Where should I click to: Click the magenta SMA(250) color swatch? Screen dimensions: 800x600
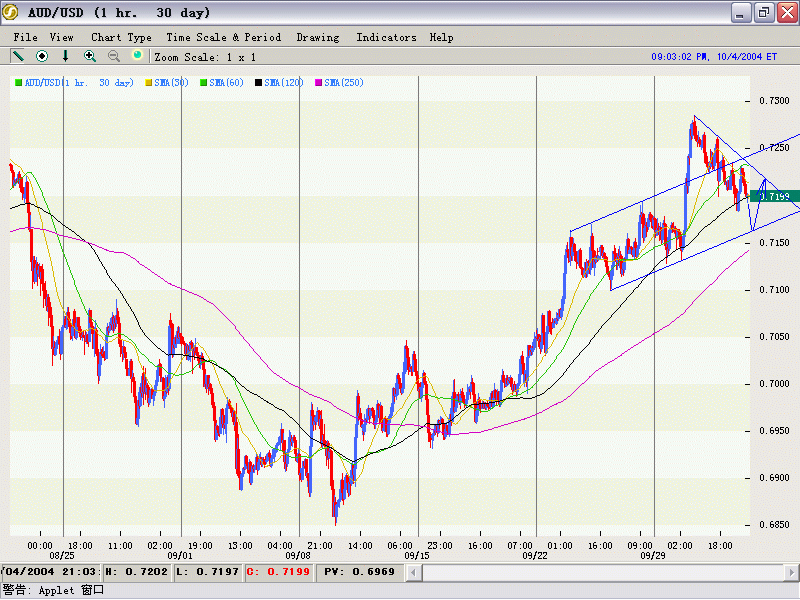pyautogui.click(x=320, y=82)
